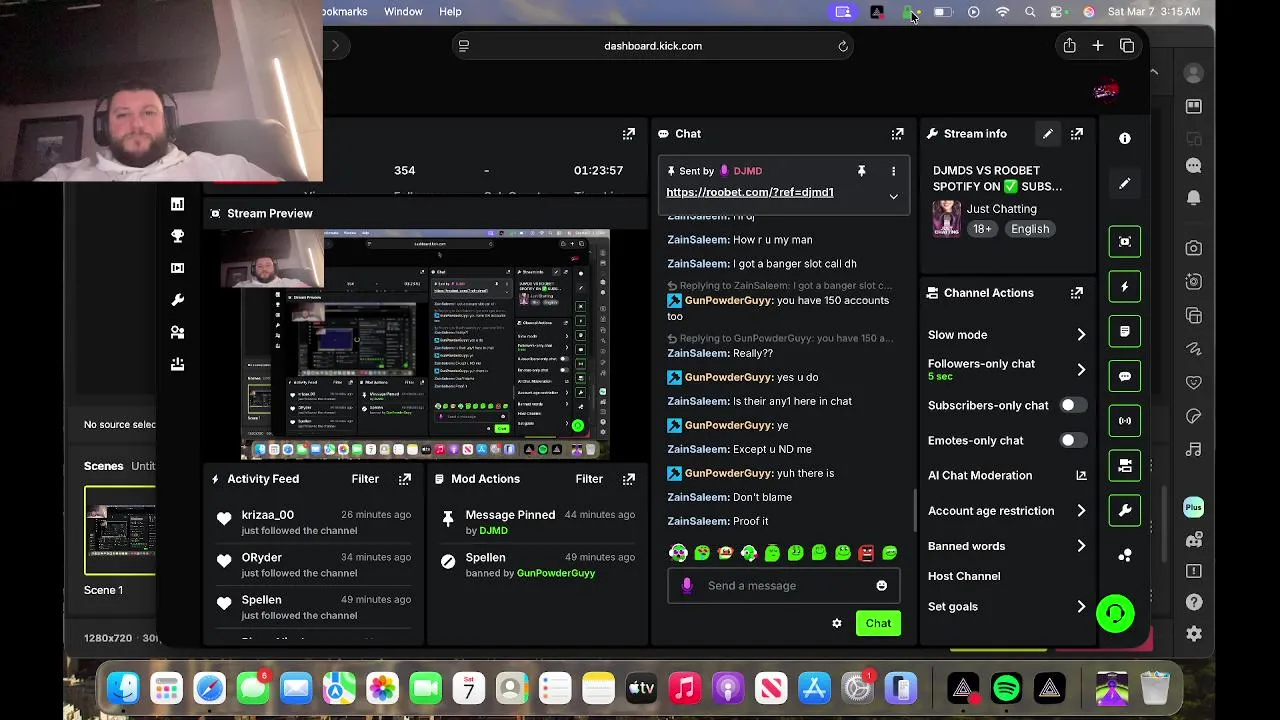Expand the Slow mode options
The width and height of the screenshot is (1280, 720).
coord(1081,335)
